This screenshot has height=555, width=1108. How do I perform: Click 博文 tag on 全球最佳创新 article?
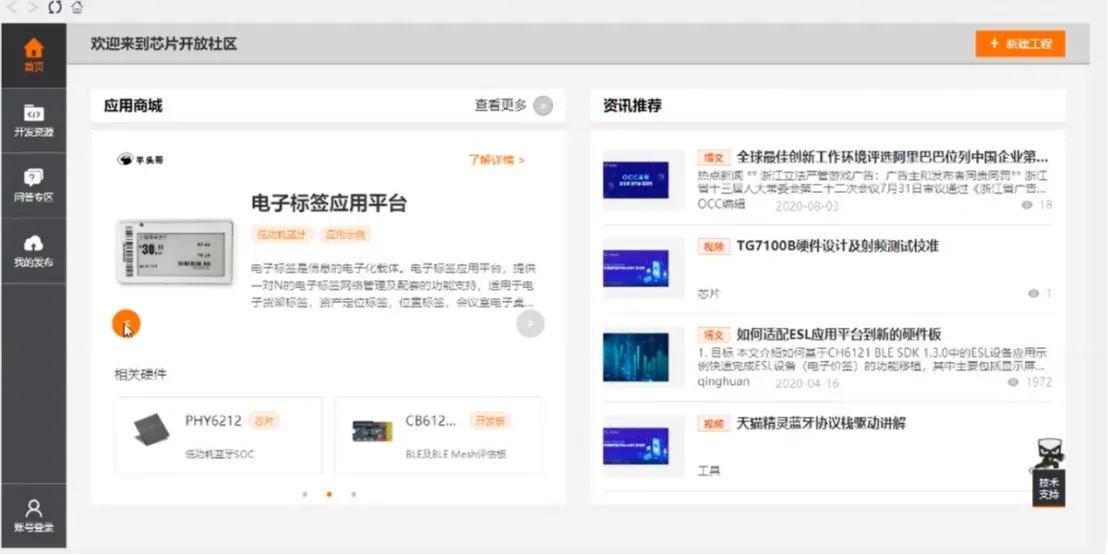coord(714,158)
